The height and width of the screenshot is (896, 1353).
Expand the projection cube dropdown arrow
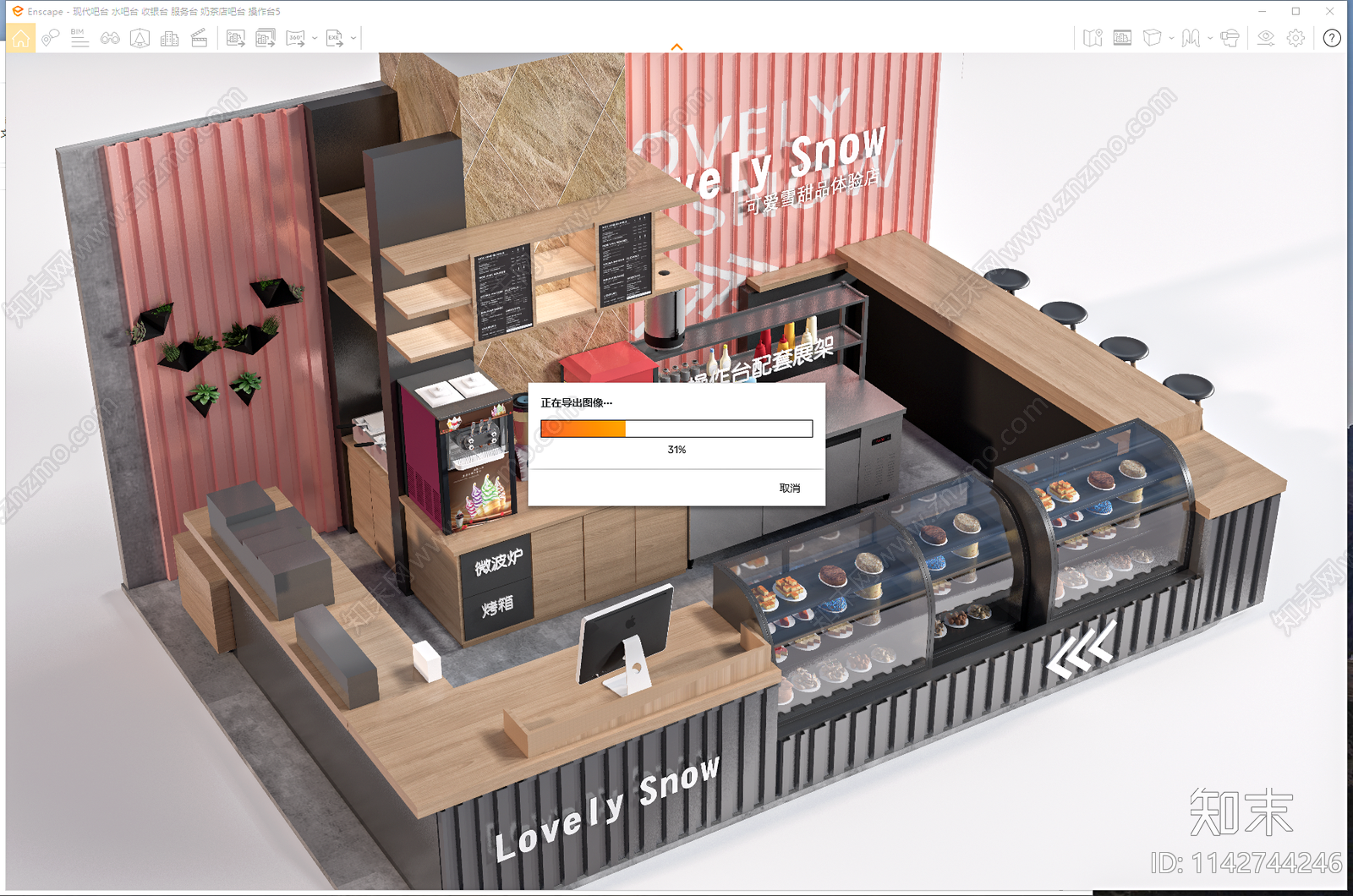click(x=1171, y=38)
